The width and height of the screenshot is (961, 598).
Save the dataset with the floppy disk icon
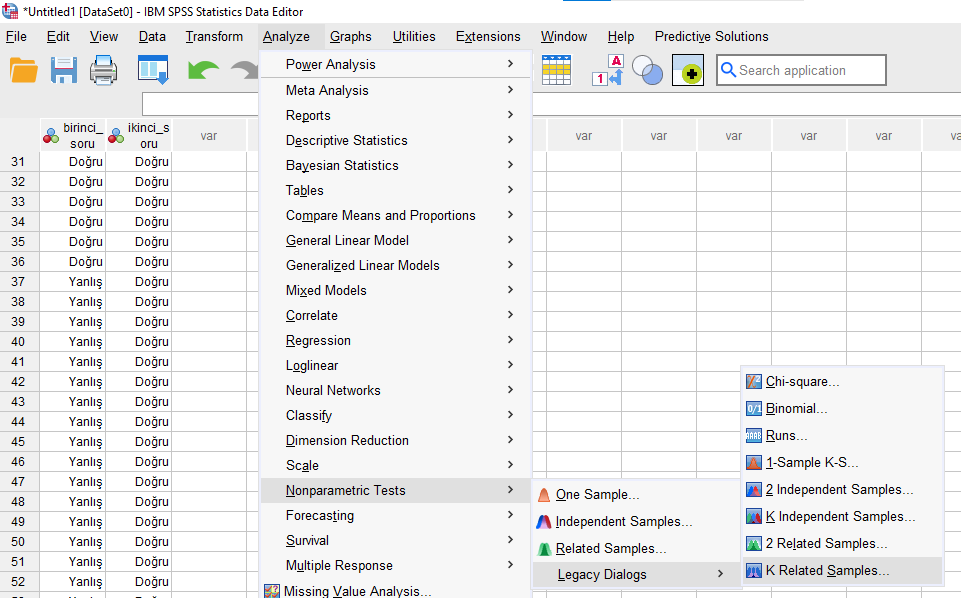[64, 71]
